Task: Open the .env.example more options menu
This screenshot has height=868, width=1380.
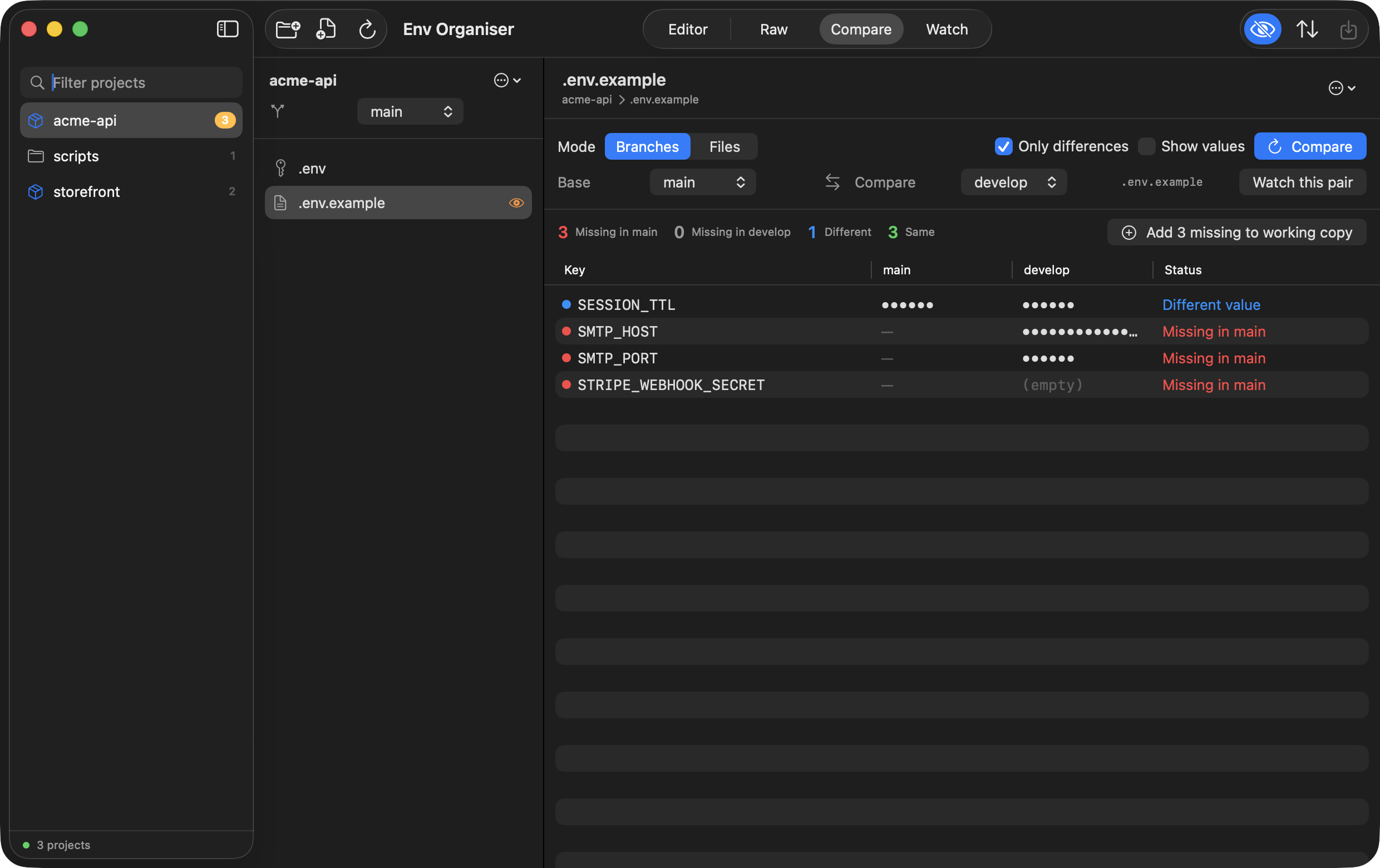Action: pos(1342,88)
